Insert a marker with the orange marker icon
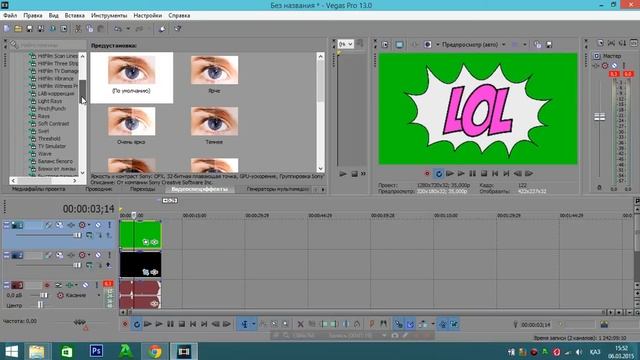 pyautogui.click(x=372, y=324)
